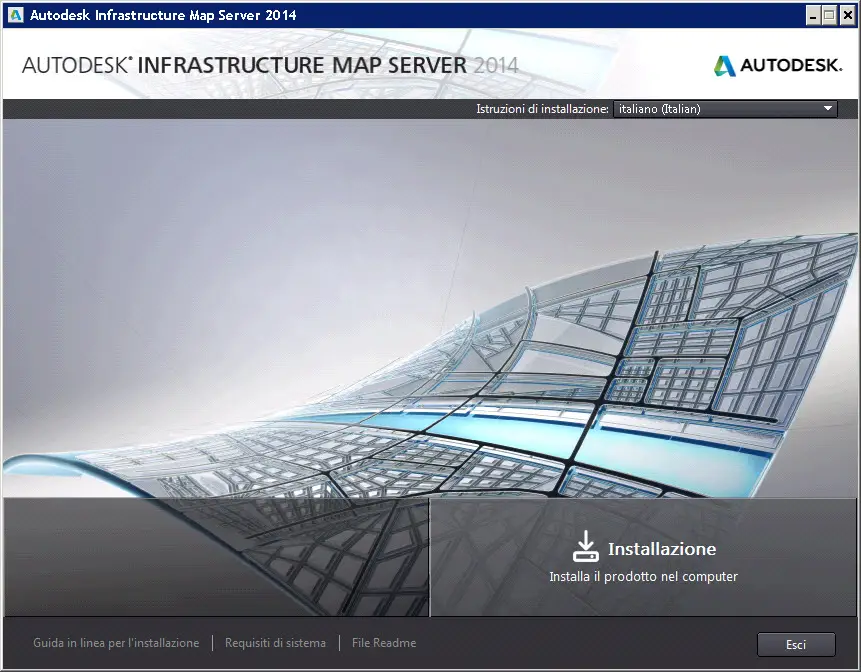
Task: Close the installer window
Action: tap(847, 15)
